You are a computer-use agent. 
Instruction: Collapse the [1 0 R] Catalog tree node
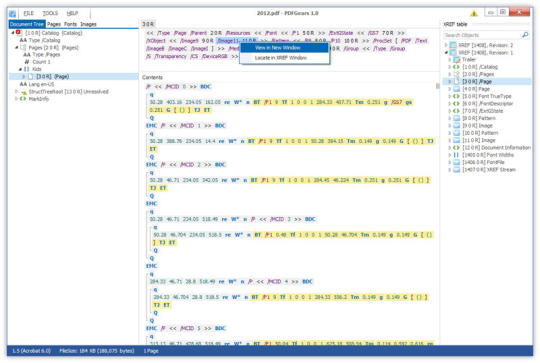coord(13,33)
